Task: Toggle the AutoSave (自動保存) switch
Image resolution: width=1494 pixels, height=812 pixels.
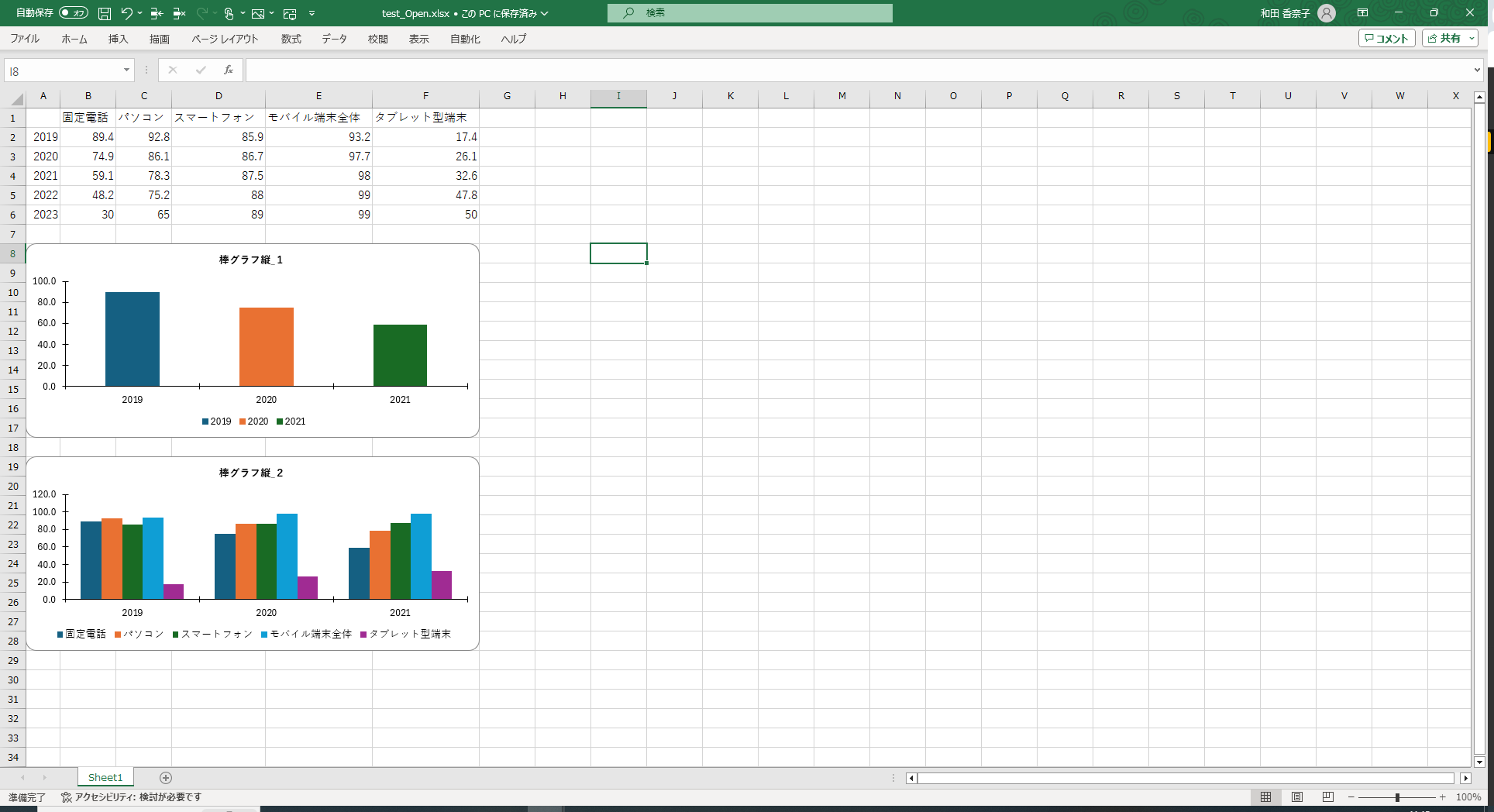Action: [x=74, y=13]
